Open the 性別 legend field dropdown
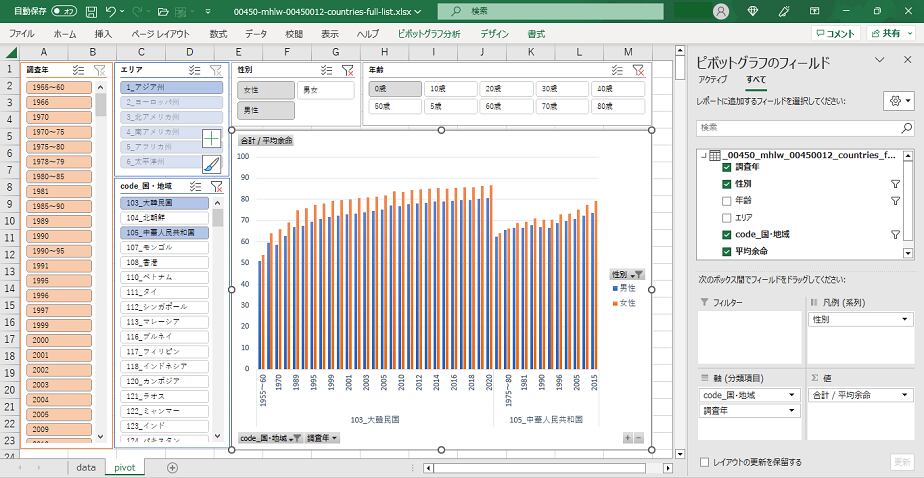The image size is (924, 478). (x=905, y=320)
